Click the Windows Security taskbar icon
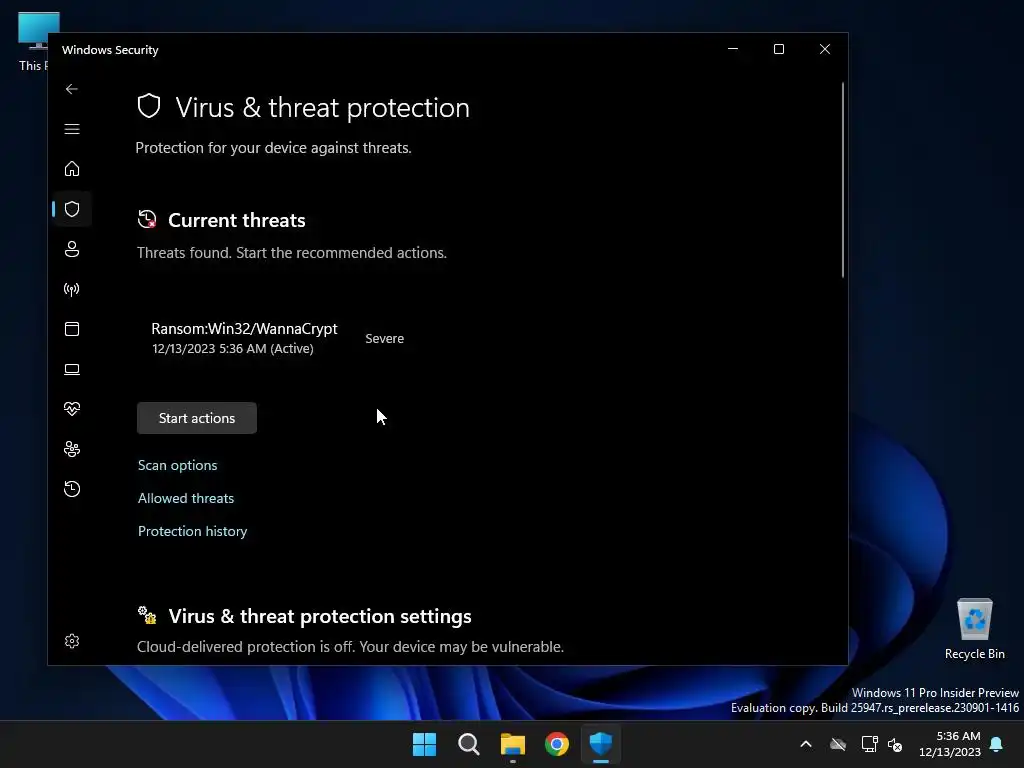Viewport: 1024px width, 768px height. point(601,744)
